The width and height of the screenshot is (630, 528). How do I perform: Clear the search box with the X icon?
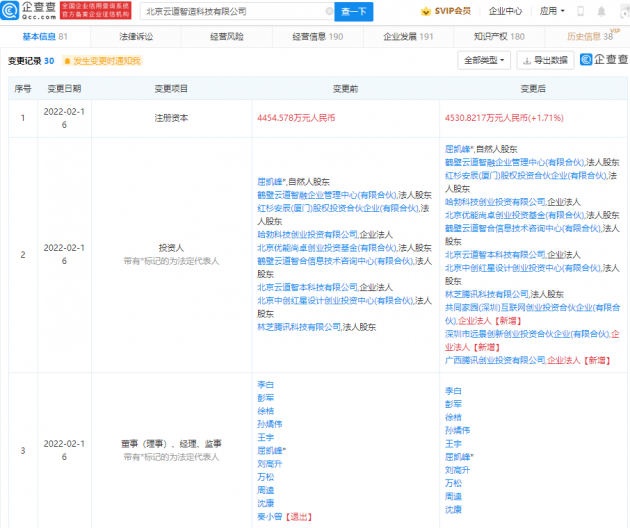pyautogui.click(x=329, y=11)
